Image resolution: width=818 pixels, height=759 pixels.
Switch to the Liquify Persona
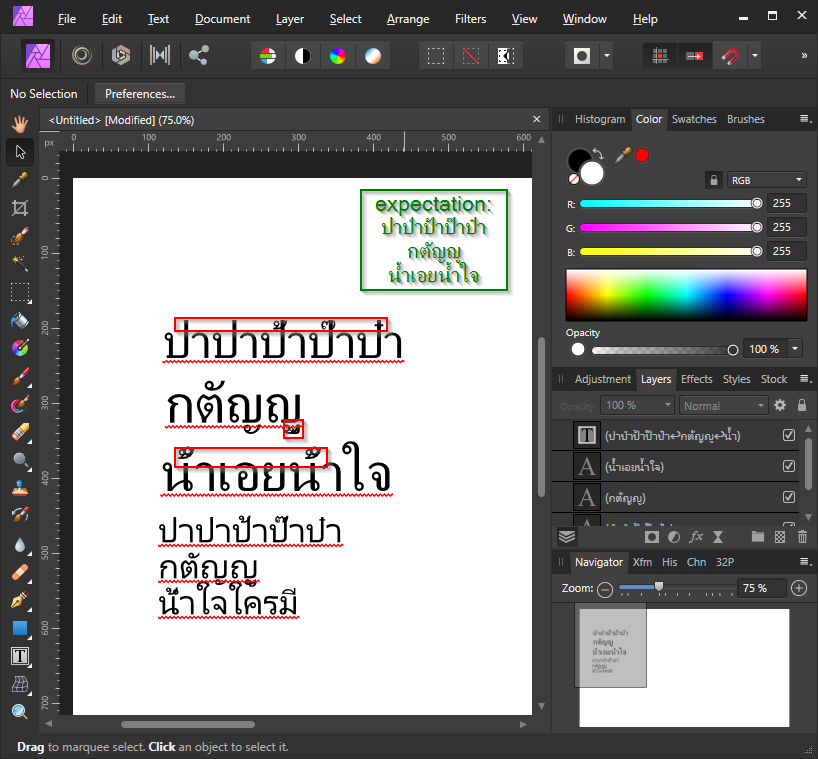82,55
